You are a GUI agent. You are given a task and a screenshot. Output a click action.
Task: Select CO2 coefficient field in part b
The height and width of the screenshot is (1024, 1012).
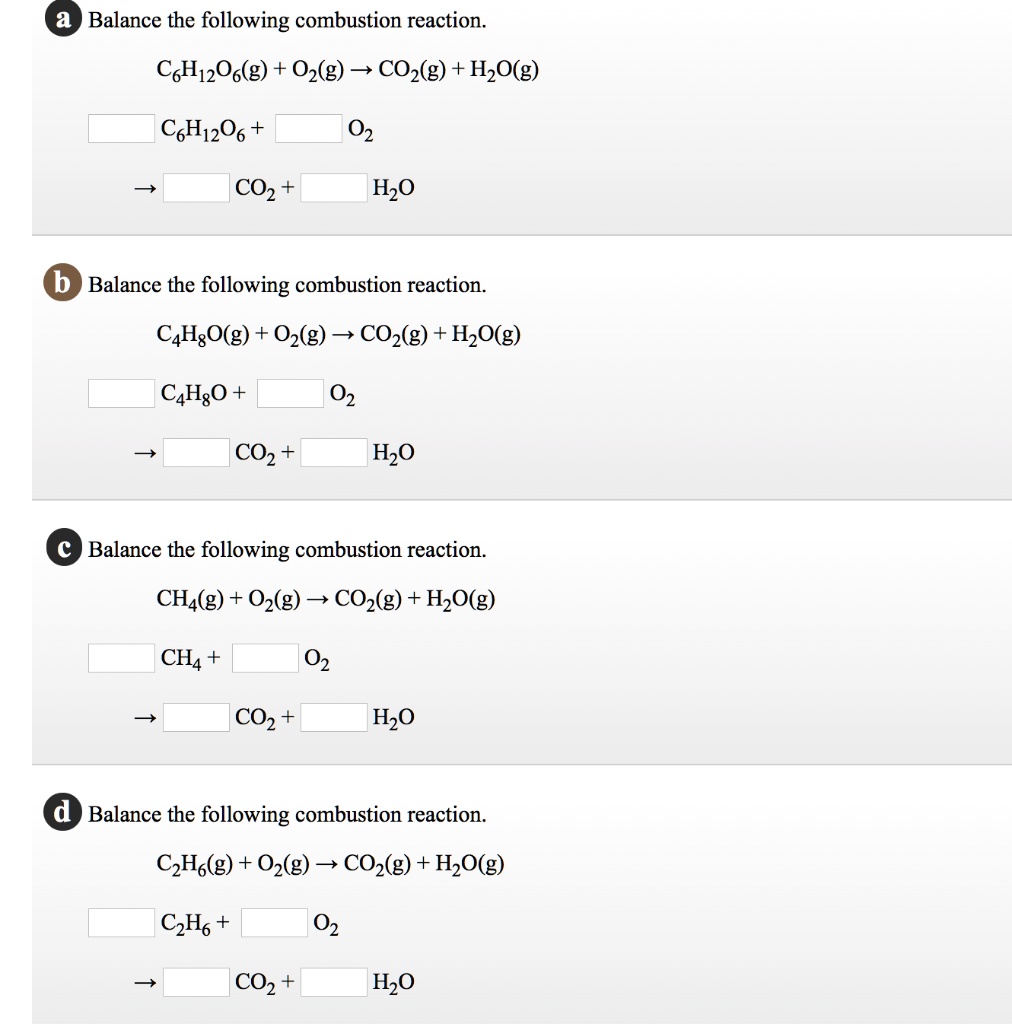pos(196,453)
